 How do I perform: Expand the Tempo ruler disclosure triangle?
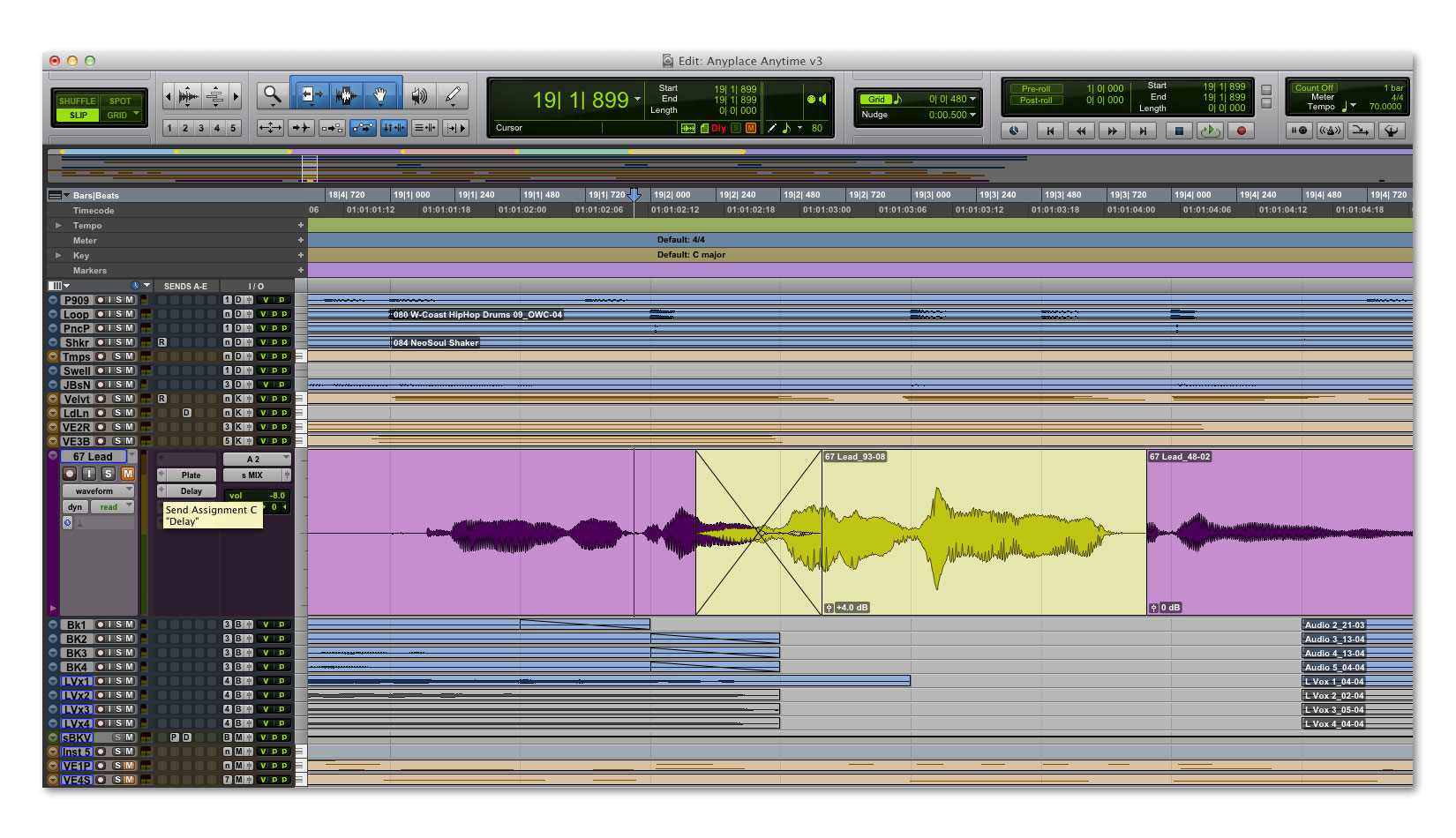[58, 226]
